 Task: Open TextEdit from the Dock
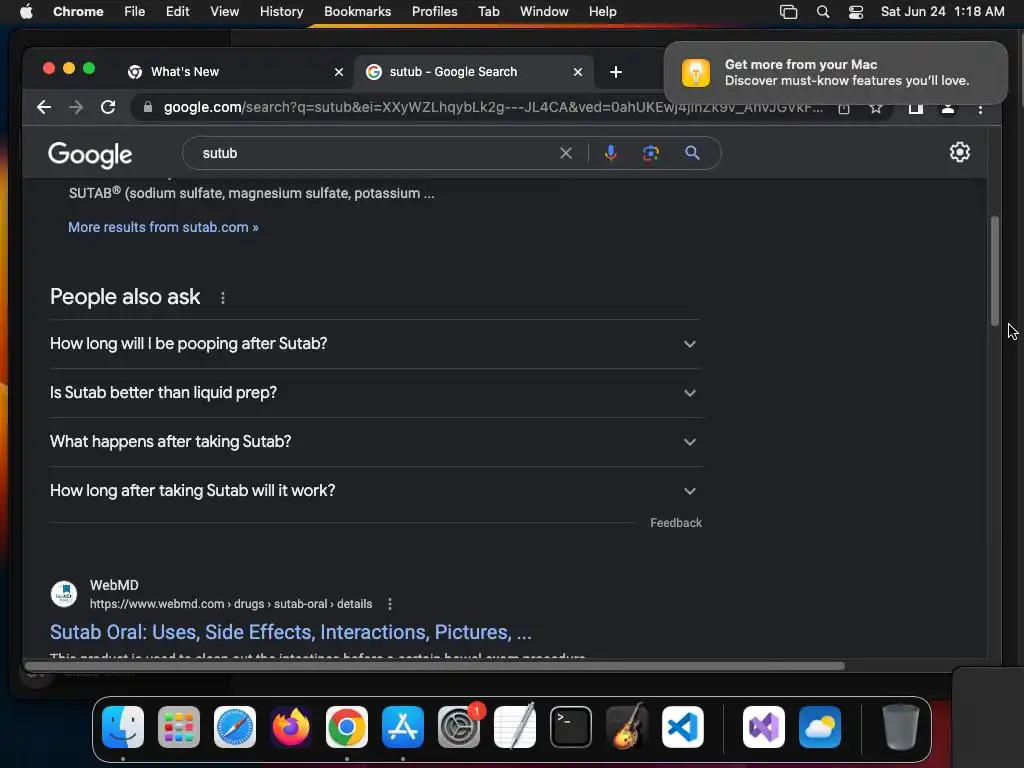pyautogui.click(x=515, y=727)
